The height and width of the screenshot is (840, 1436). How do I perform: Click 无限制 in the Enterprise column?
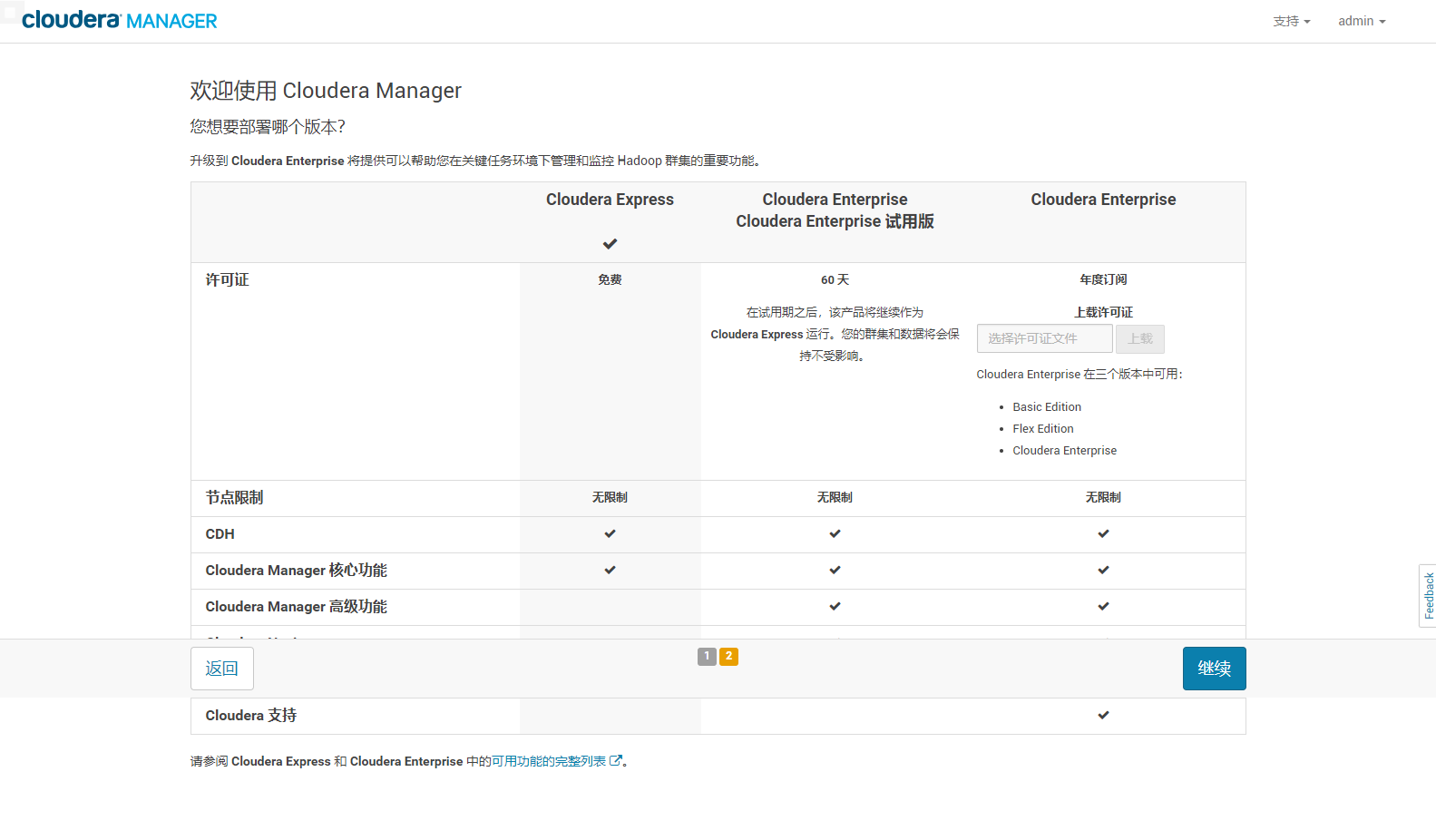point(1103,497)
